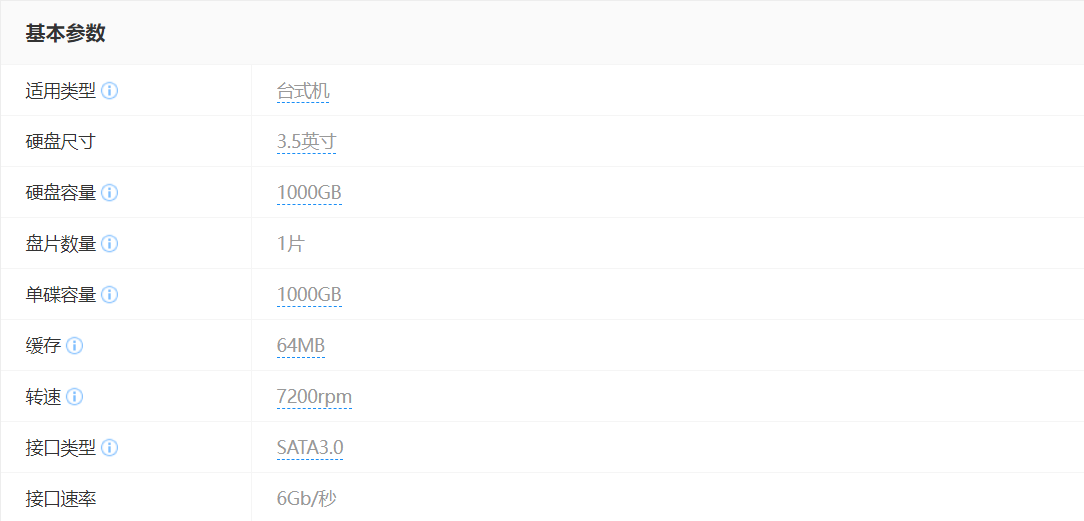This screenshot has width=1084, height=521.
Task: Open the 64MB cache link
Action: (301, 346)
